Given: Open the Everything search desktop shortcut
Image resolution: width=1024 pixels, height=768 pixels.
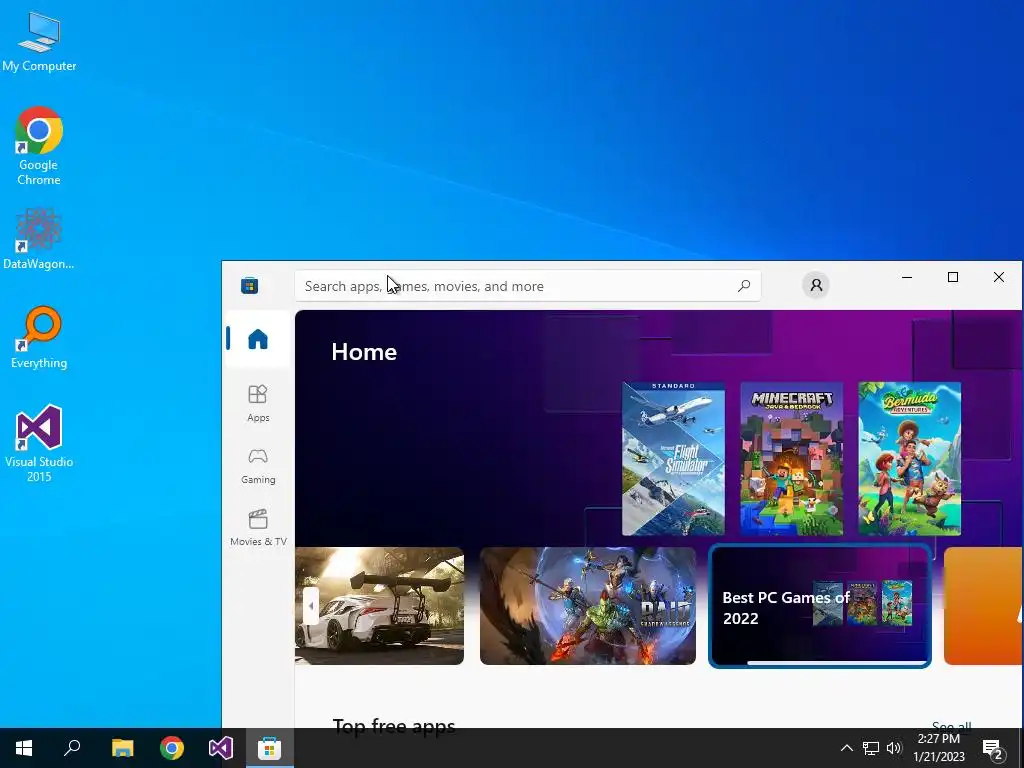Looking at the screenshot, I should [39, 338].
